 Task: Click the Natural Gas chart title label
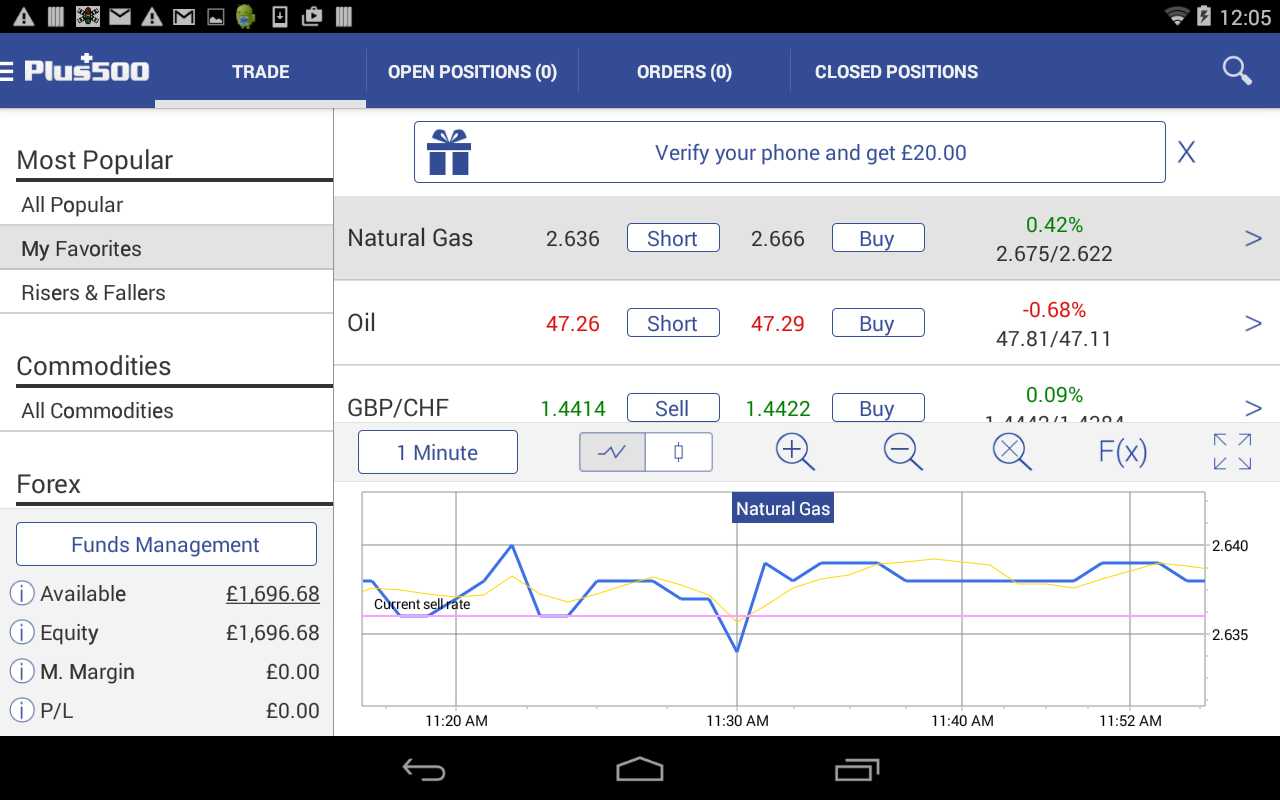[783, 508]
